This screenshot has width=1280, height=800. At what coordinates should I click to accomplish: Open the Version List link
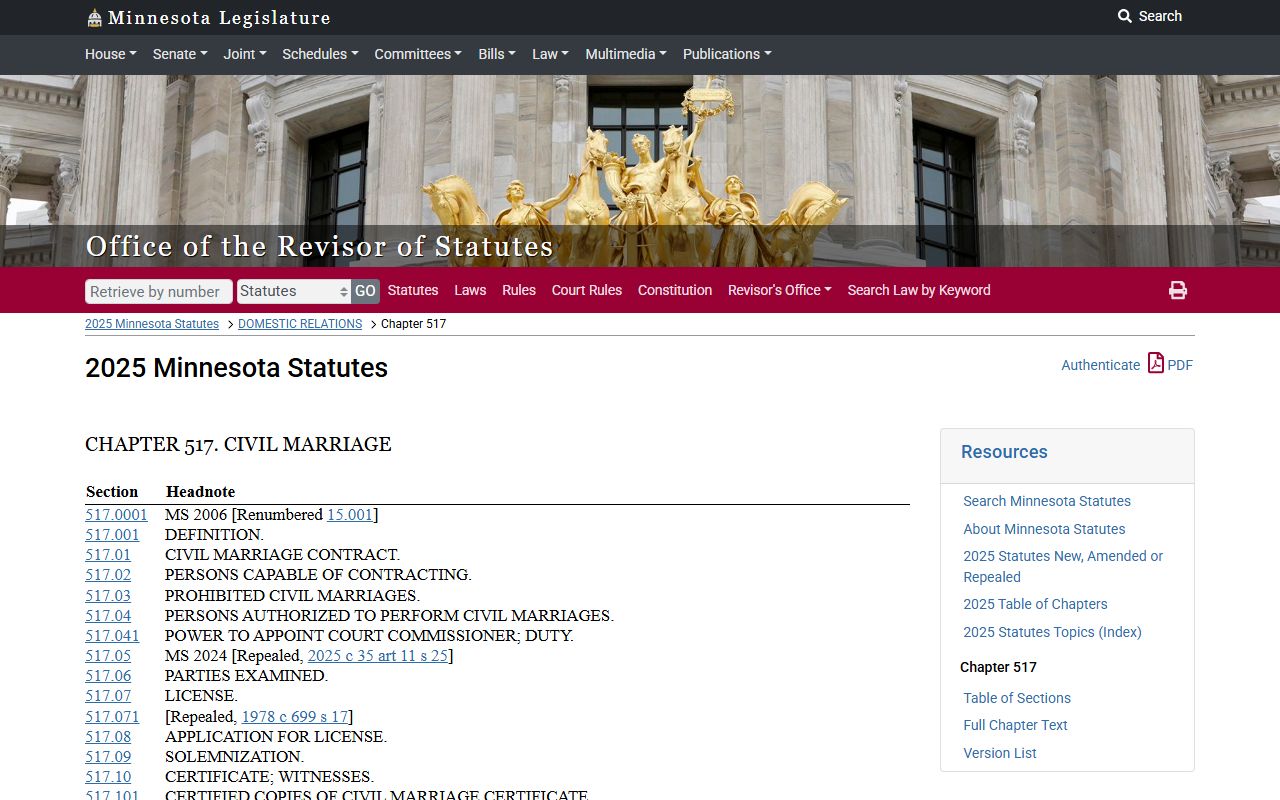(1000, 753)
